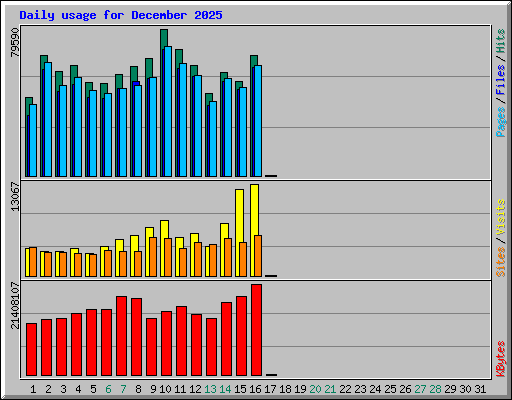Click the cyan Pages bar for day 16

258,121
